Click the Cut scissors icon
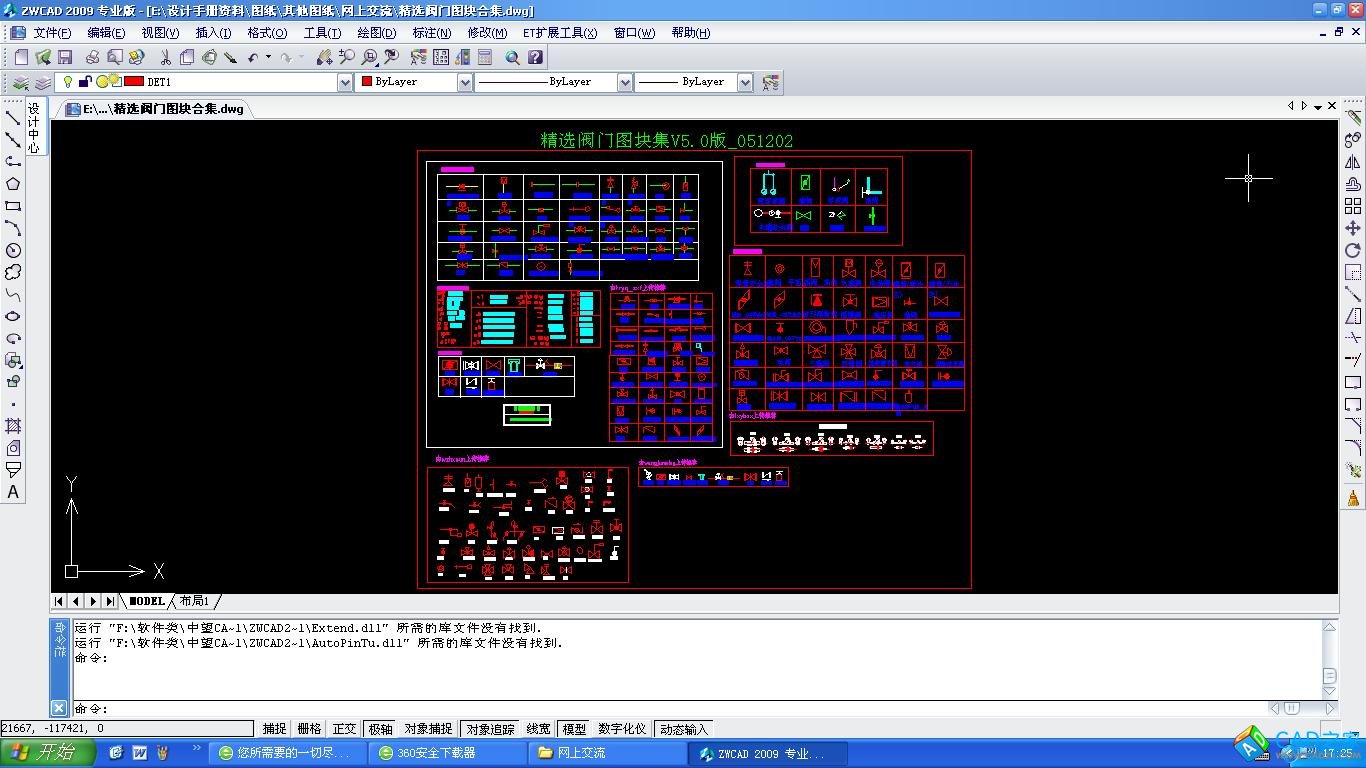The height and width of the screenshot is (768, 1366). 165,57
